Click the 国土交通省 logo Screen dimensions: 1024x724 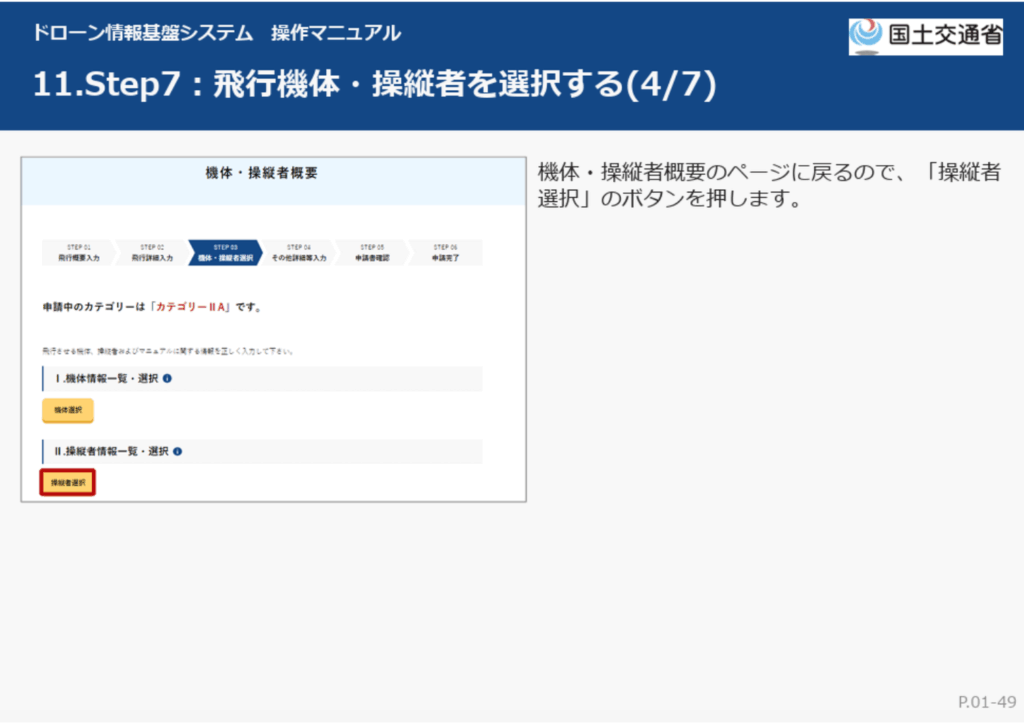[925, 35]
